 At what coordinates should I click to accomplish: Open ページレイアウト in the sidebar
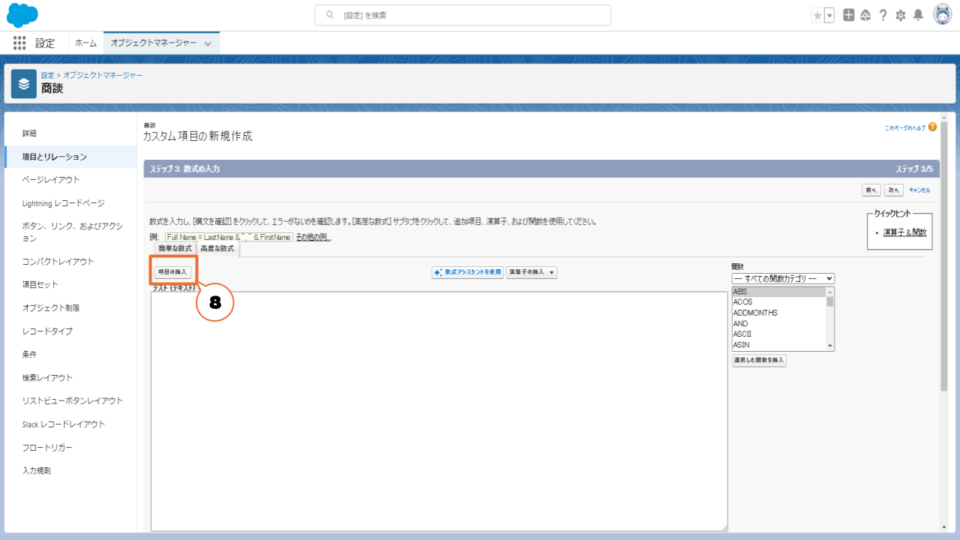51,179
